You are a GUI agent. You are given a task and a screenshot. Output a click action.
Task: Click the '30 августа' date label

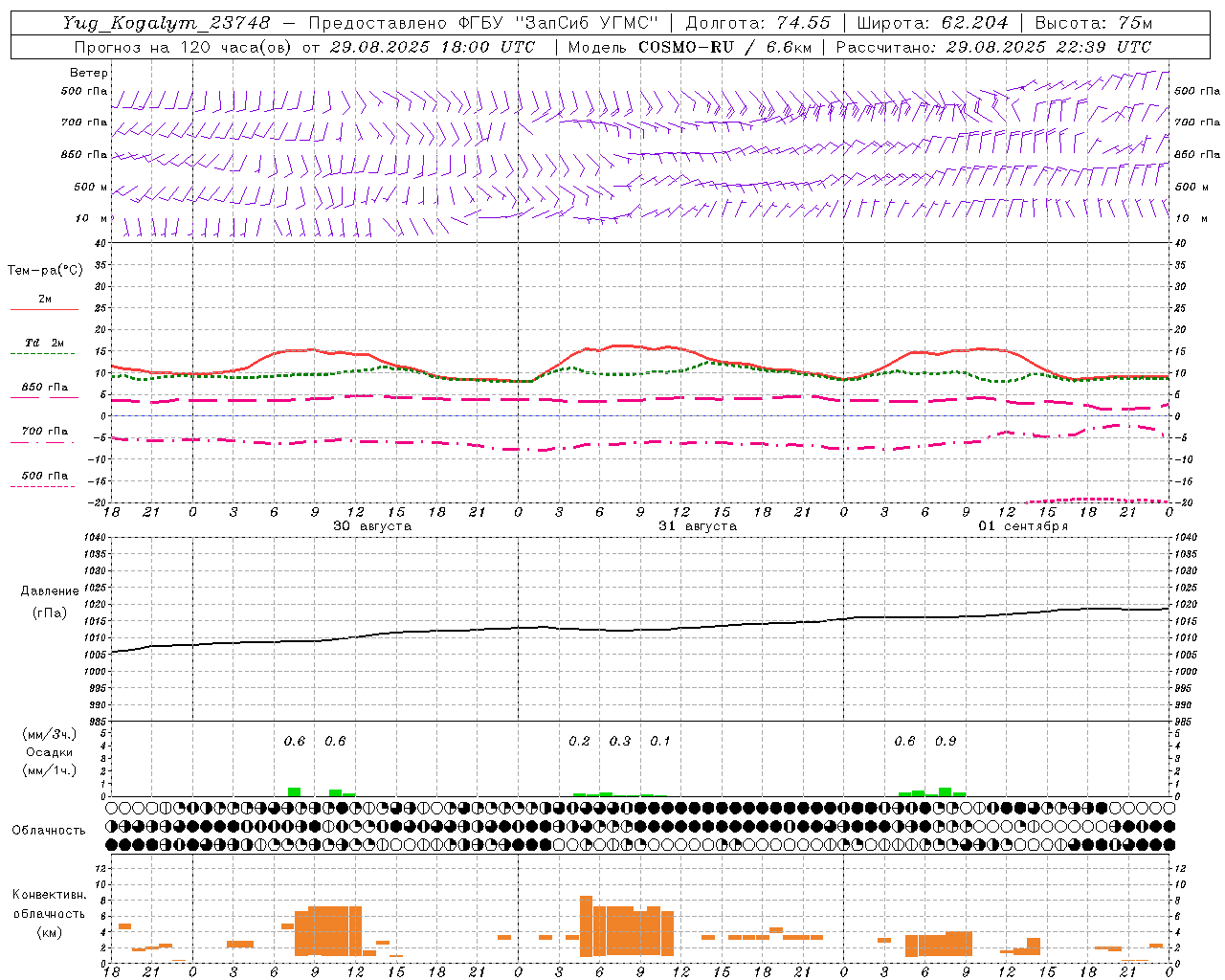tap(371, 526)
